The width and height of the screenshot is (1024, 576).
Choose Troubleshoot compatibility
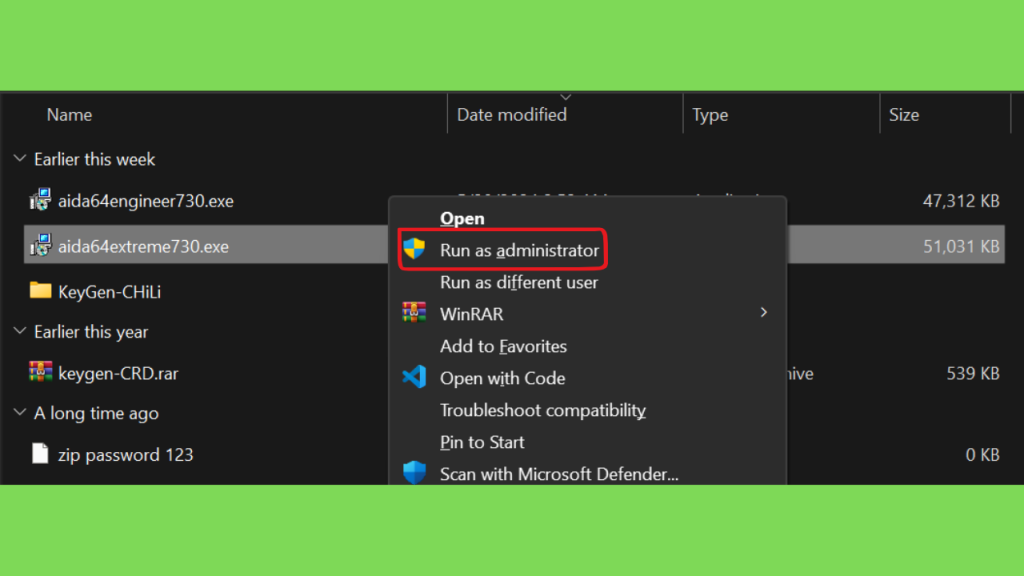click(x=543, y=410)
